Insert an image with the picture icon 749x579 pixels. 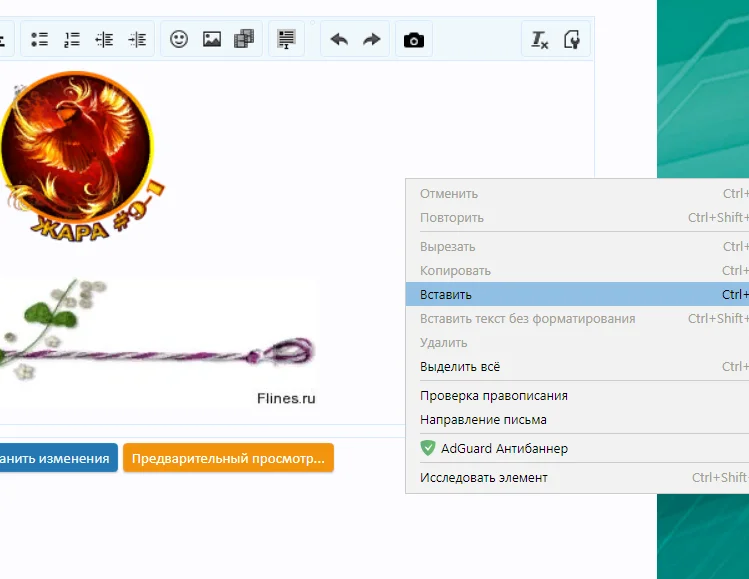[x=212, y=39]
